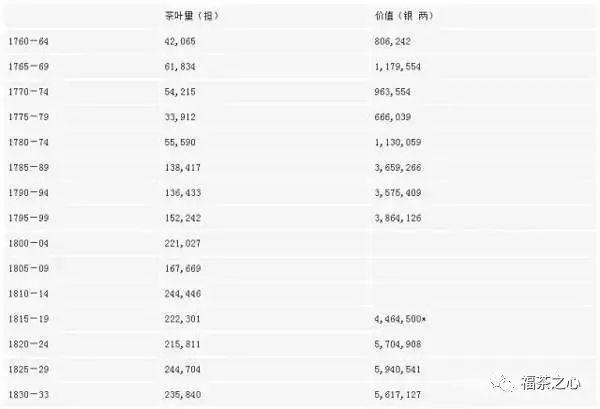Screen dimensions: 600x409
Task: Click the 1760－64 period cell
Action: 29,41
